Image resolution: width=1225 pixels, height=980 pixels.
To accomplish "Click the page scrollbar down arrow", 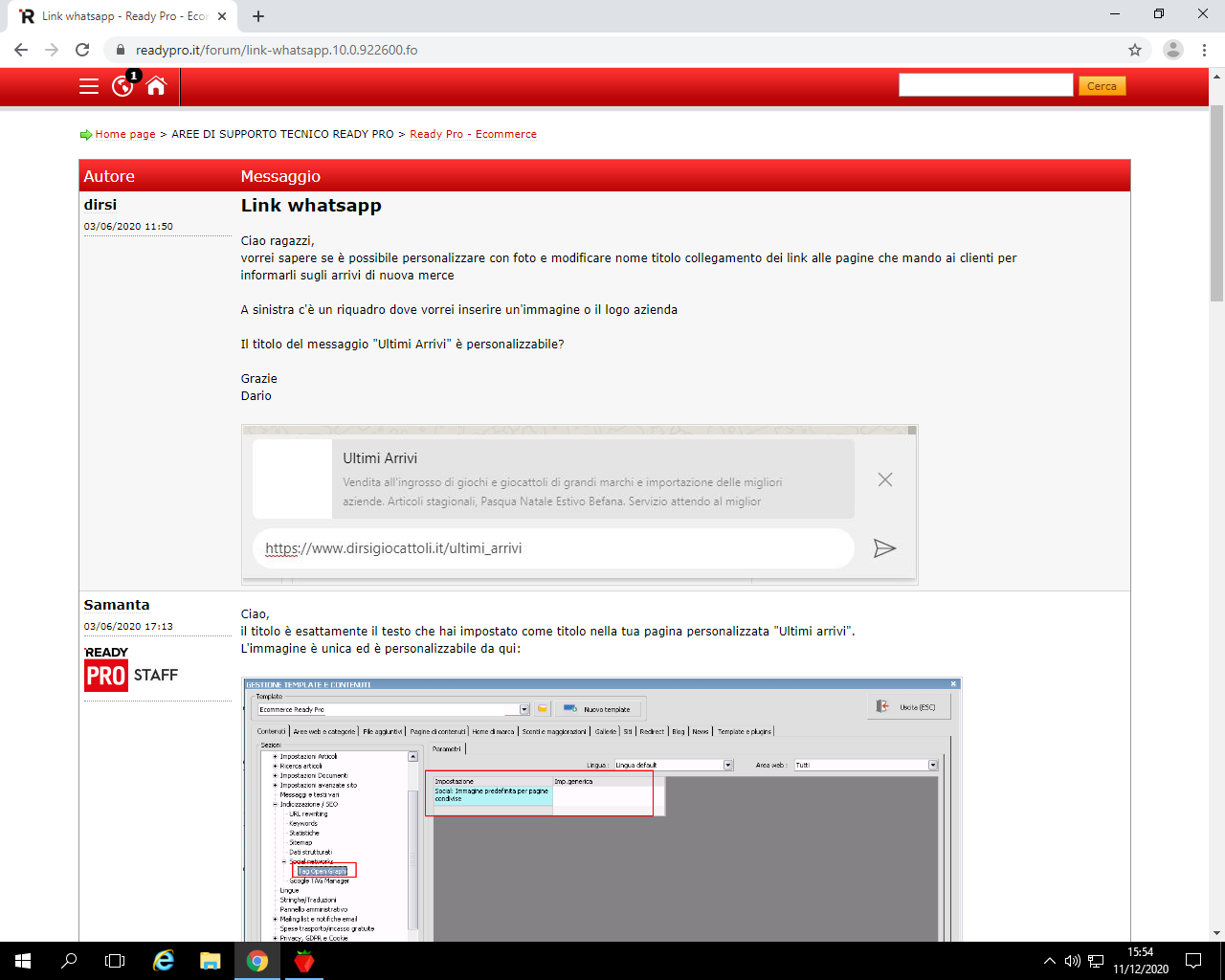I will point(1217,933).
